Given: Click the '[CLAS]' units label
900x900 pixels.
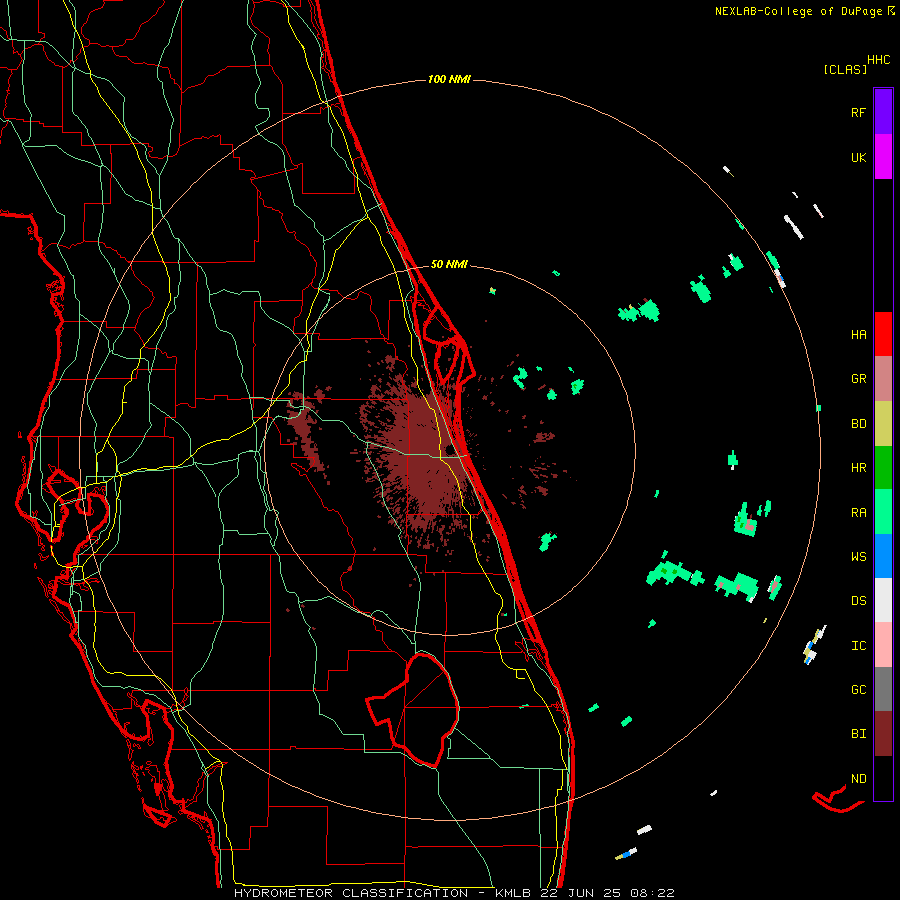Looking at the screenshot, I should coord(845,69).
